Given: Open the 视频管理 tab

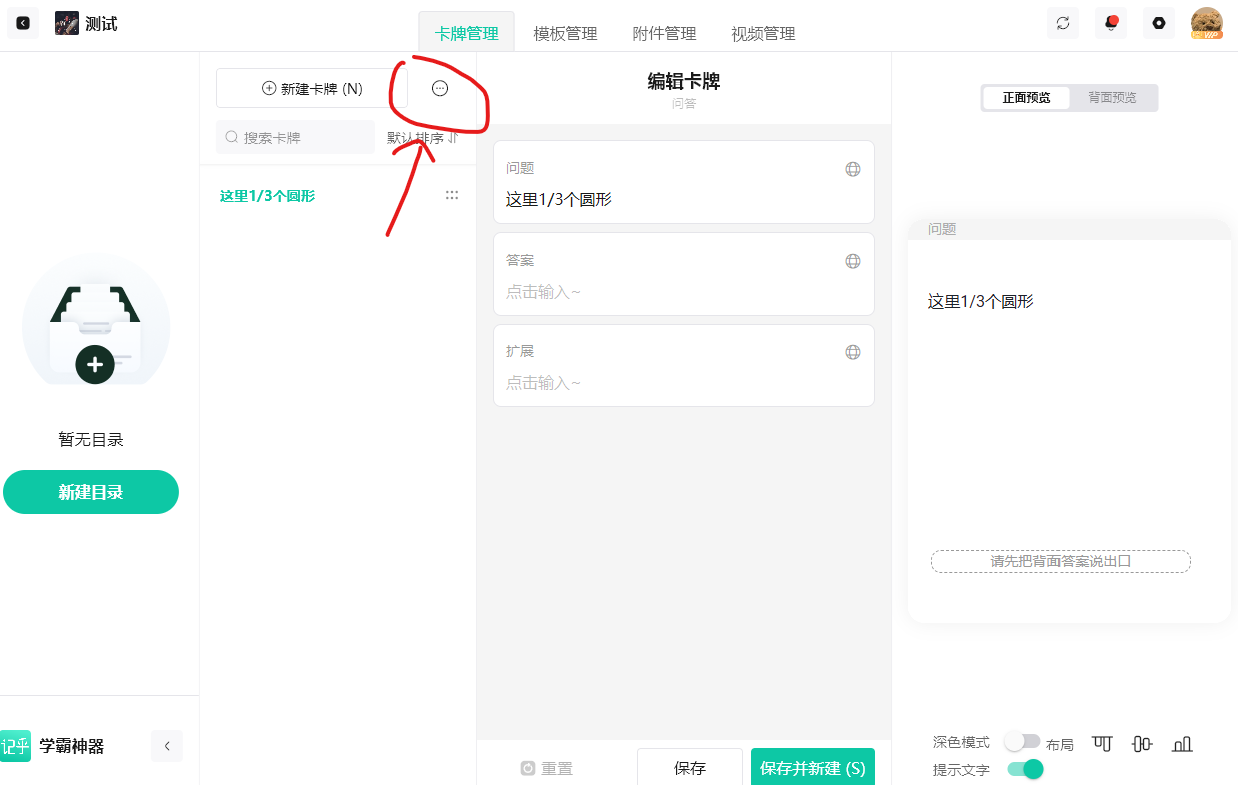Looking at the screenshot, I should (x=763, y=33).
